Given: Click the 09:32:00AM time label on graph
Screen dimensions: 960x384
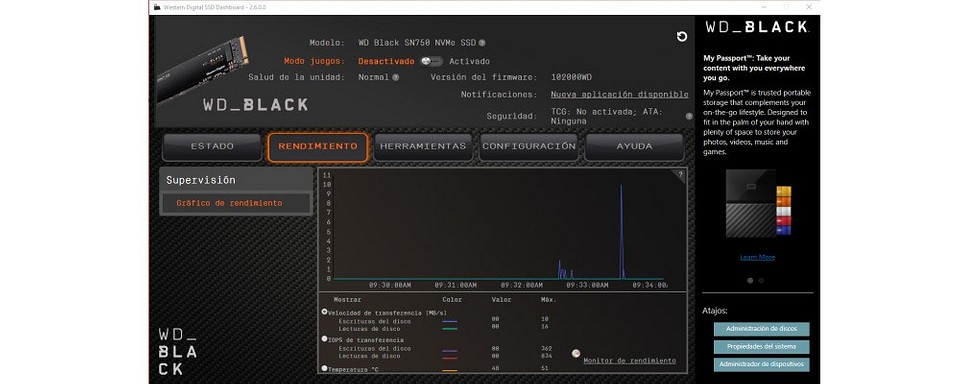Looking at the screenshot, I should coord(521,285).
